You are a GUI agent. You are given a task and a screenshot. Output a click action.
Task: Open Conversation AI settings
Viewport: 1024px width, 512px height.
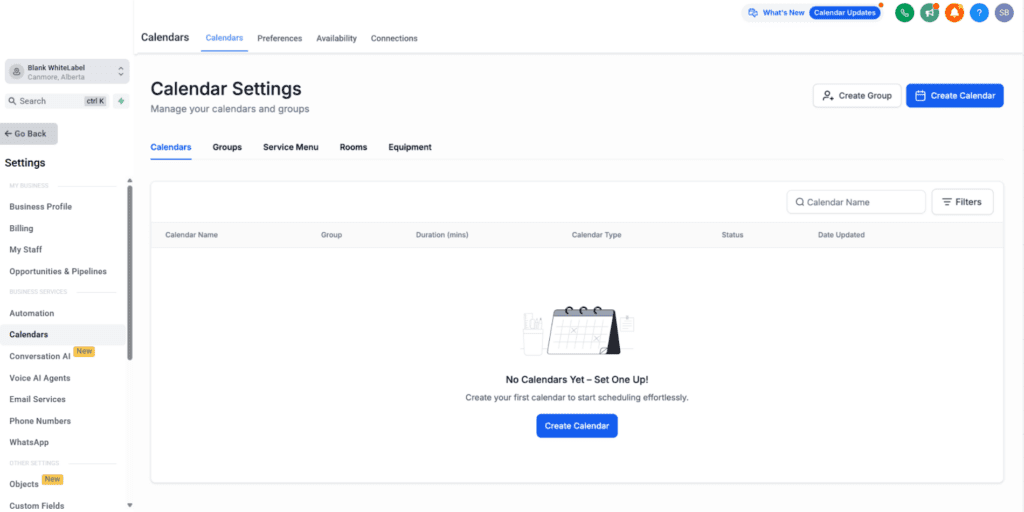(40, 357)
